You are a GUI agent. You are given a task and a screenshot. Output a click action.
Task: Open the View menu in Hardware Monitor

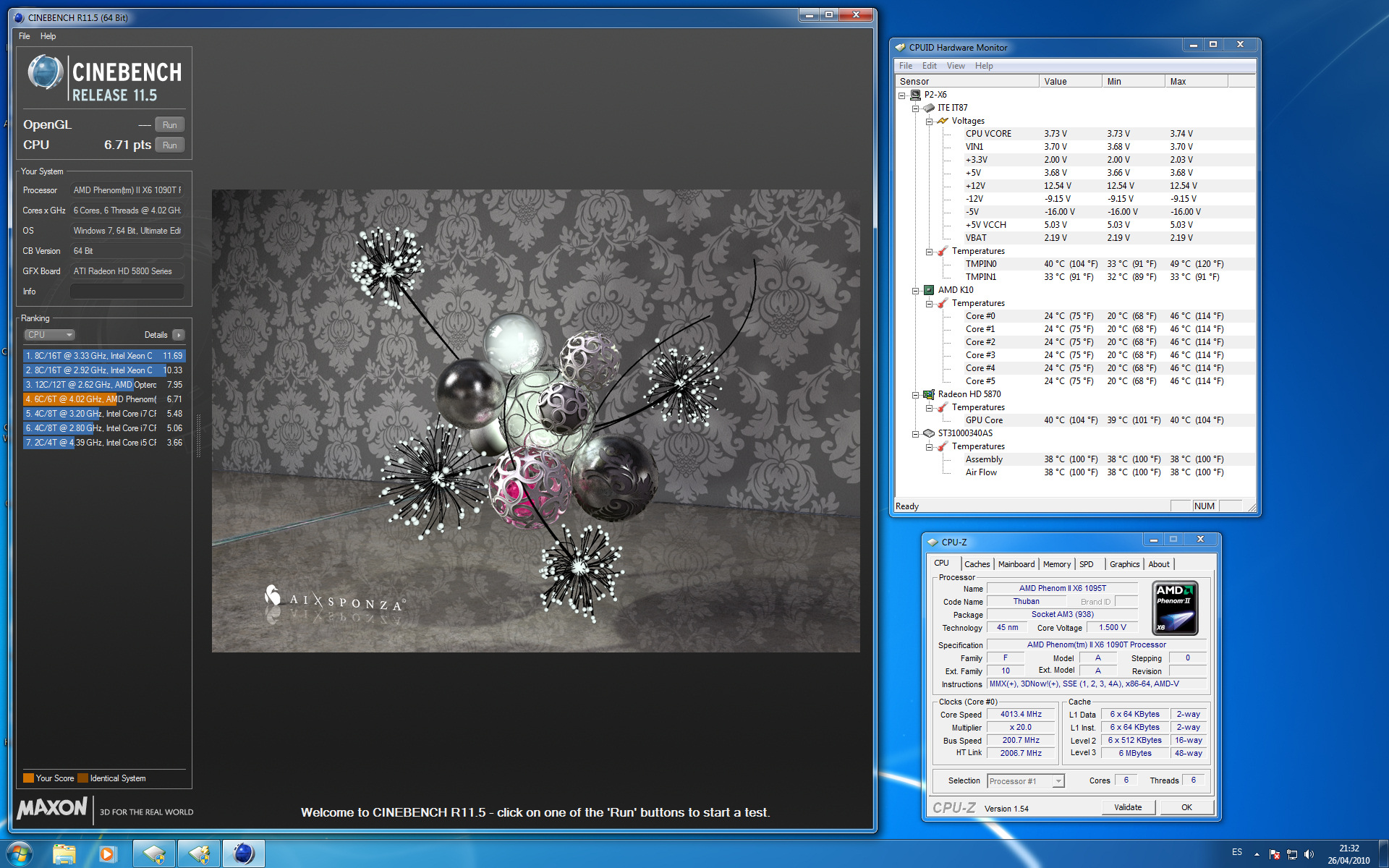click(955, 66)
